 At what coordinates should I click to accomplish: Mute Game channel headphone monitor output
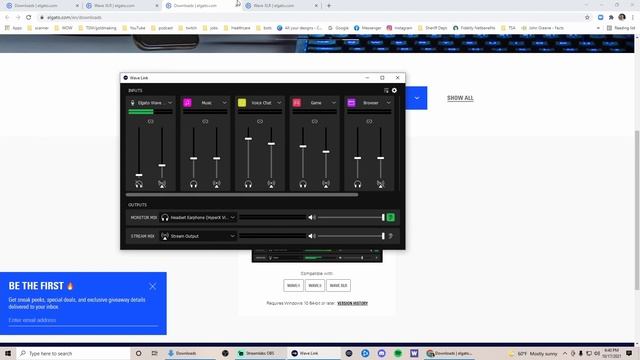click(x=303, y=184)
